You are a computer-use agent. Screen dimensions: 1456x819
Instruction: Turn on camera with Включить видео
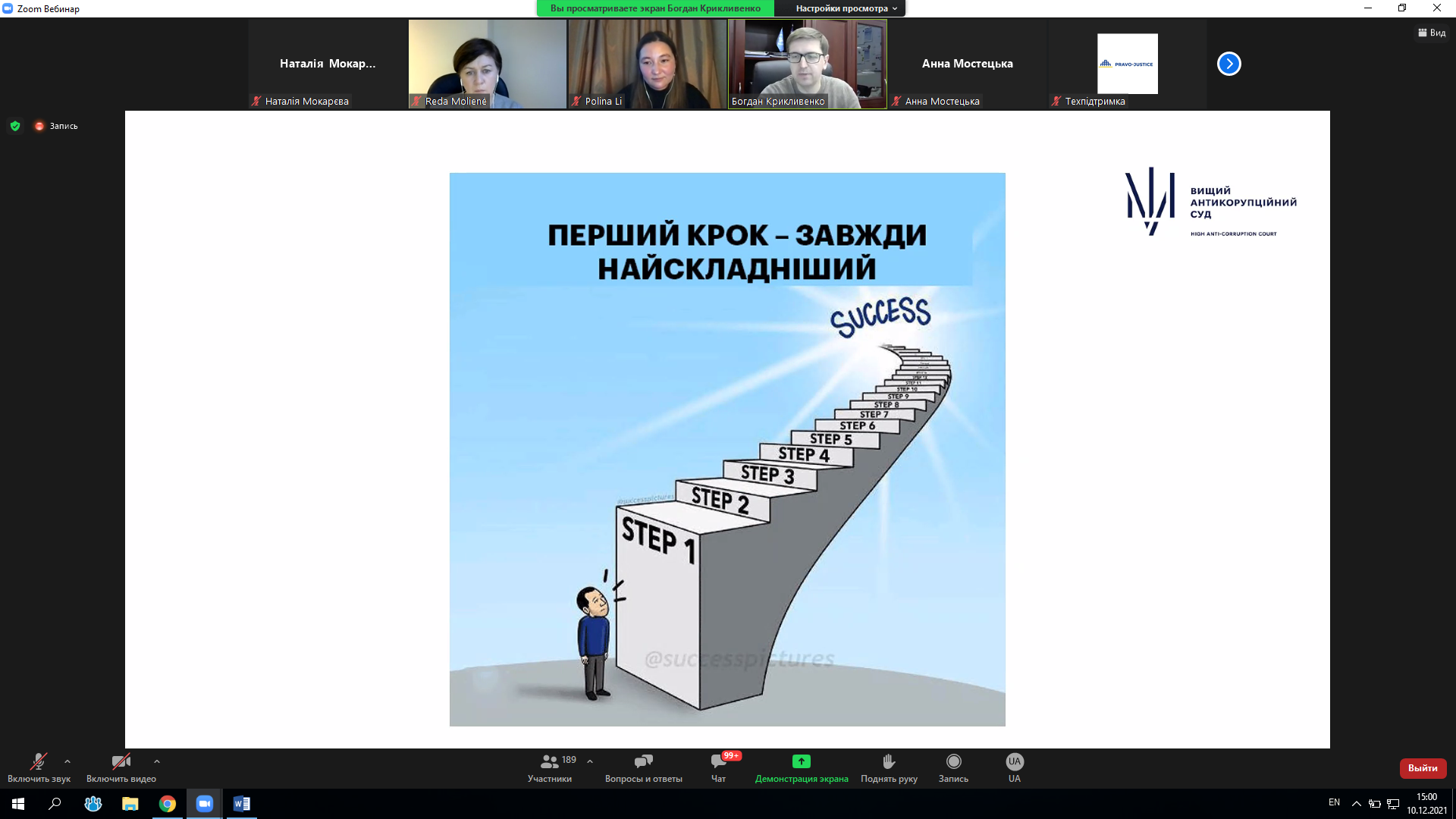tap(121, 761)
